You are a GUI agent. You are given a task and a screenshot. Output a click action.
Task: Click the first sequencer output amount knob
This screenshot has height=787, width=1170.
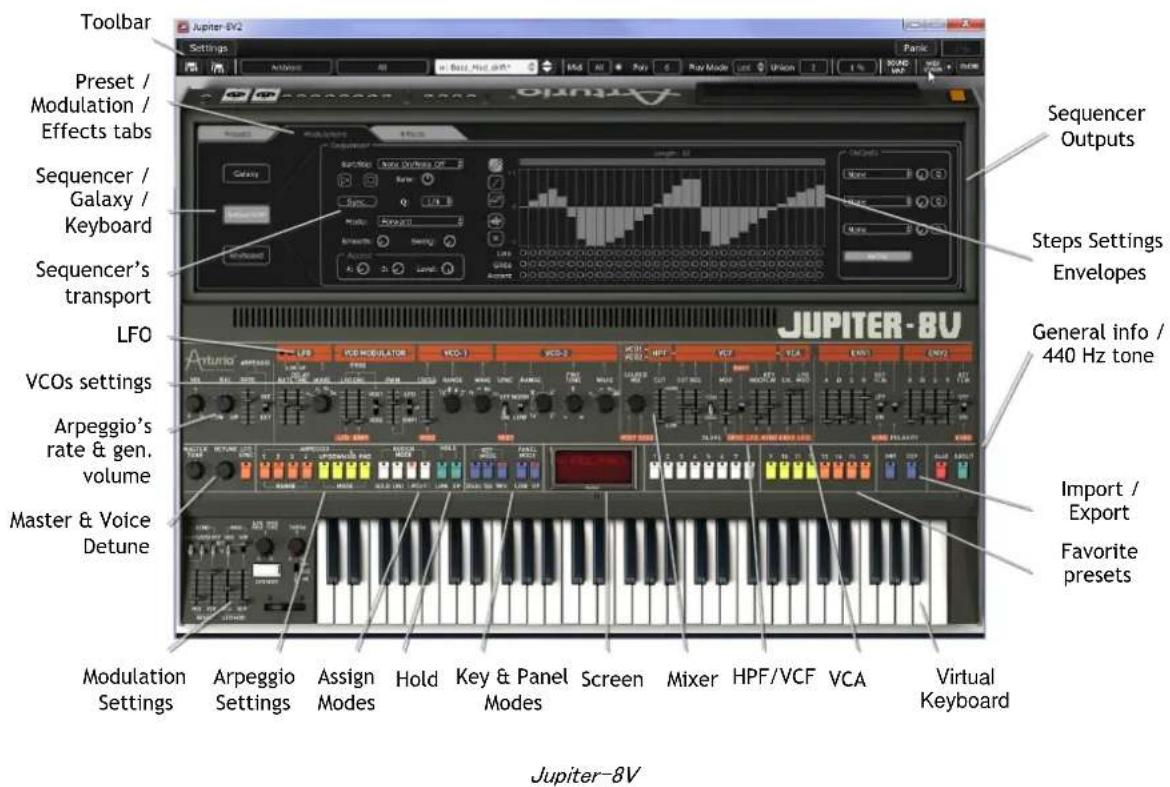click(922, 174)
